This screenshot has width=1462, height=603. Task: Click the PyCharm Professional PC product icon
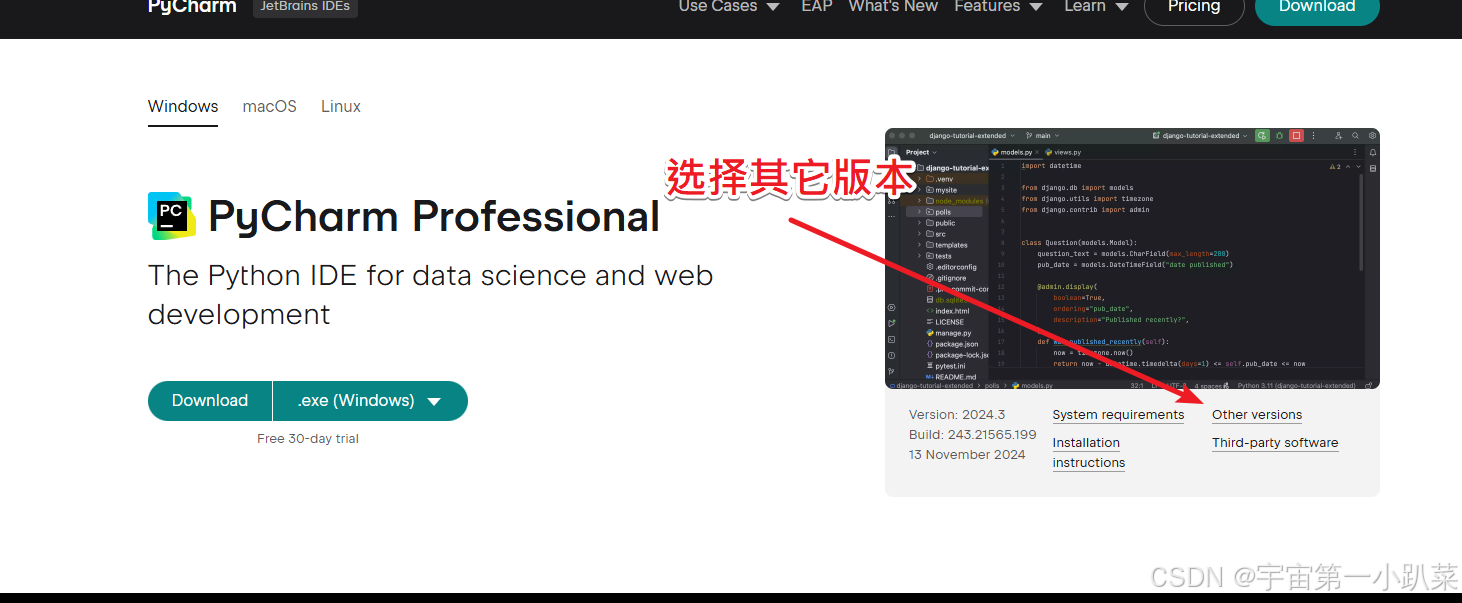[x=172, y=216]
